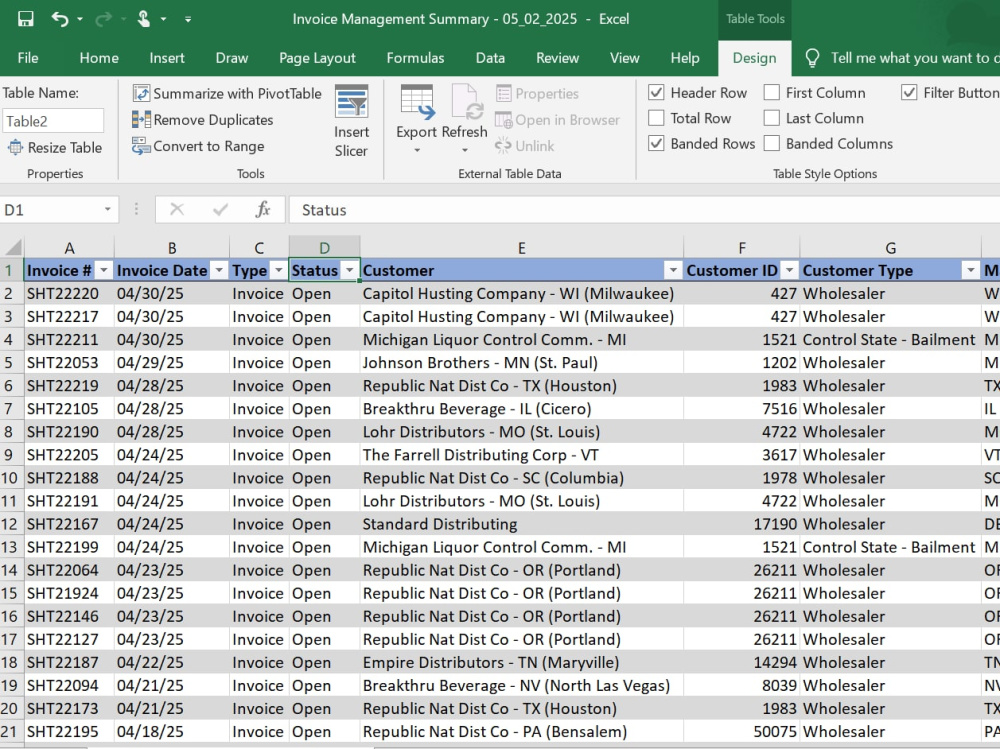Click the Save icon in title bar

coord(25,19)
